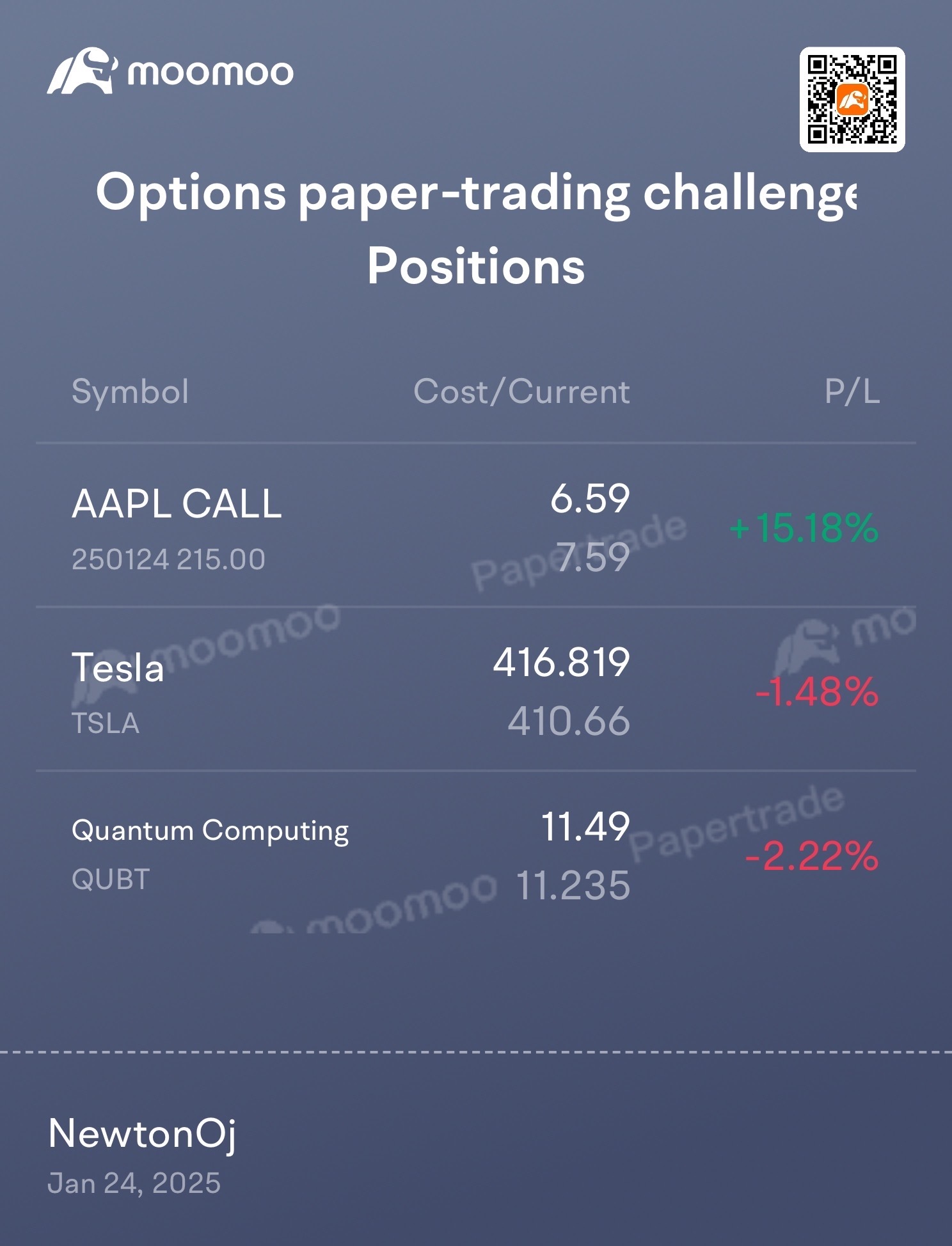The height and width of the screenshot is (1246, 952).
Task: Click the Jan 24, 2025 date
Action: click(134, 1183)
